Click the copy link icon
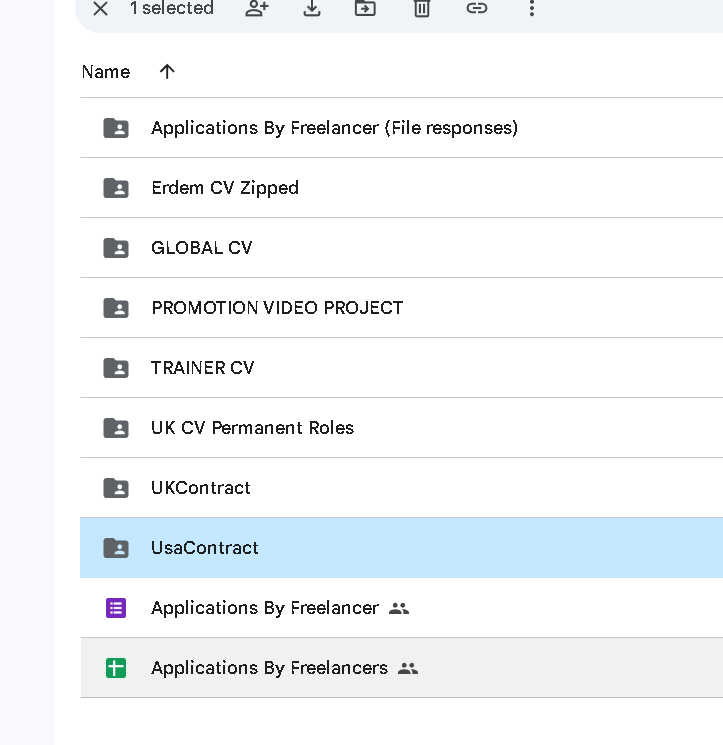 (477, 8)
